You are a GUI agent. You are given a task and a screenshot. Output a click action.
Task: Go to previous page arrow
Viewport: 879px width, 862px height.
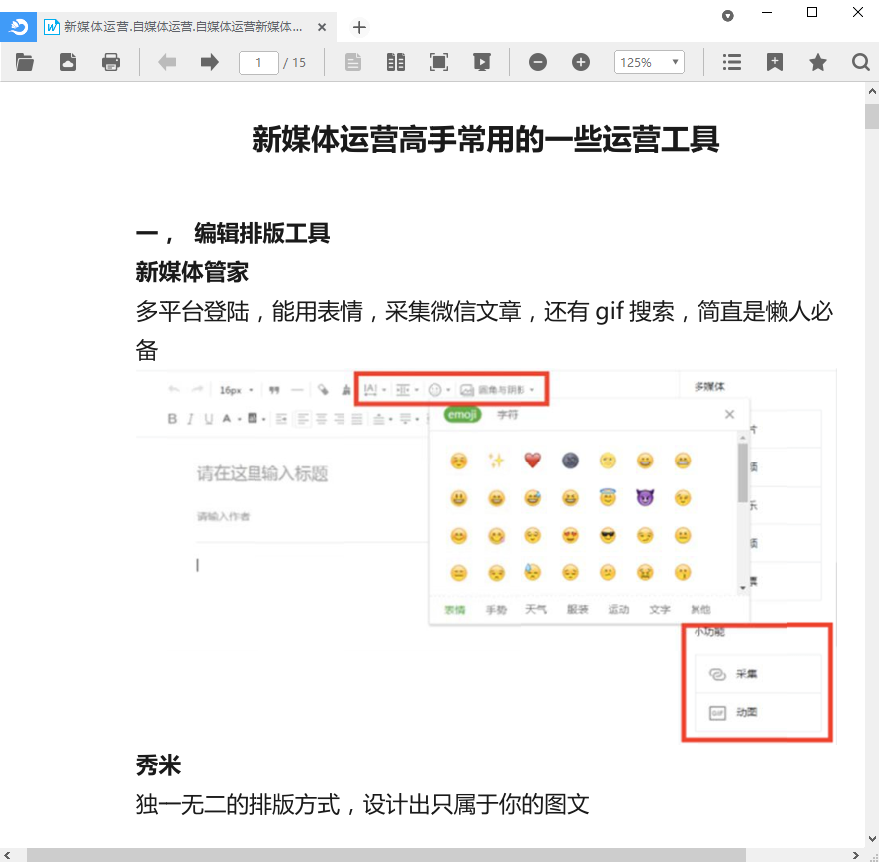point(167,62)
